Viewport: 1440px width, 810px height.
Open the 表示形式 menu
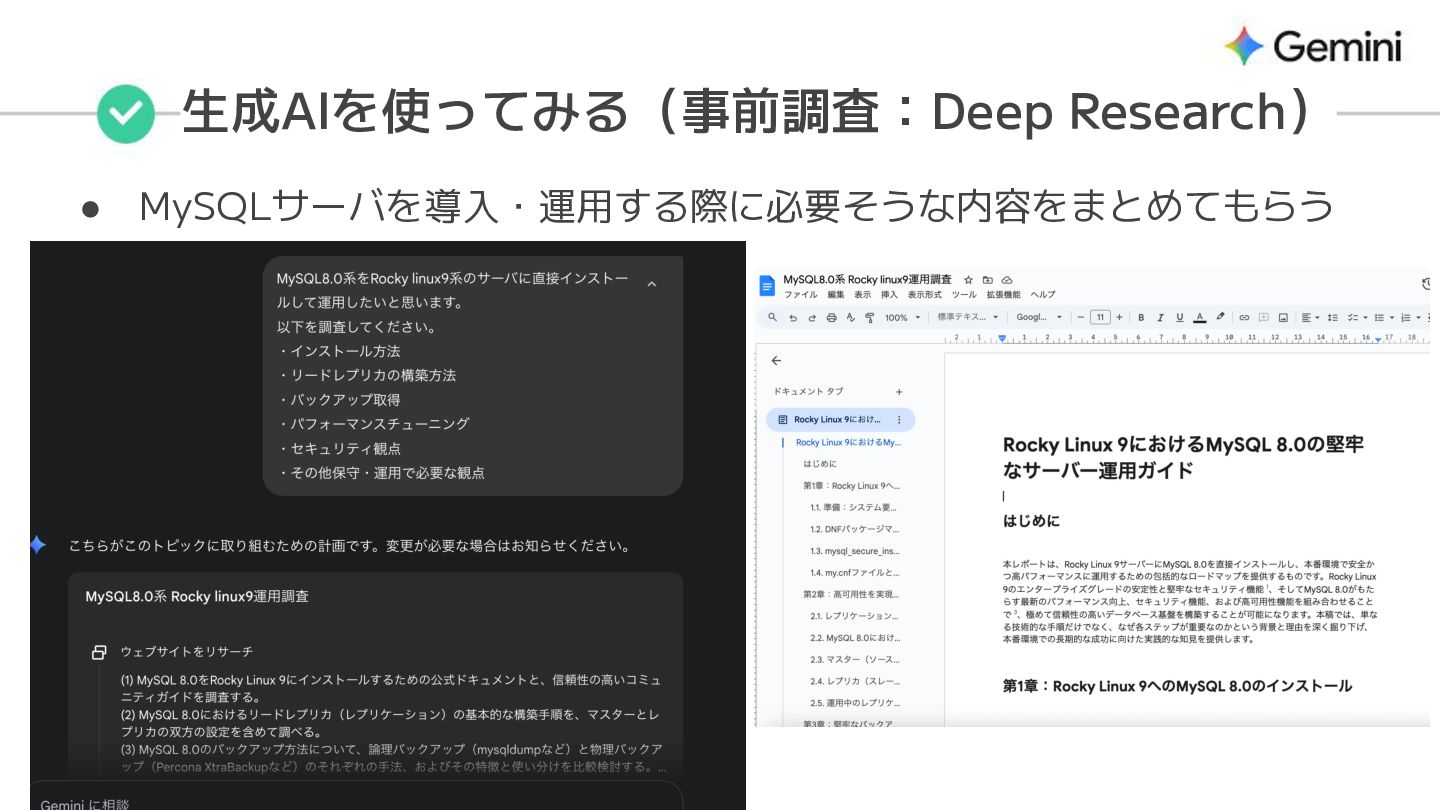pos(924,295)
